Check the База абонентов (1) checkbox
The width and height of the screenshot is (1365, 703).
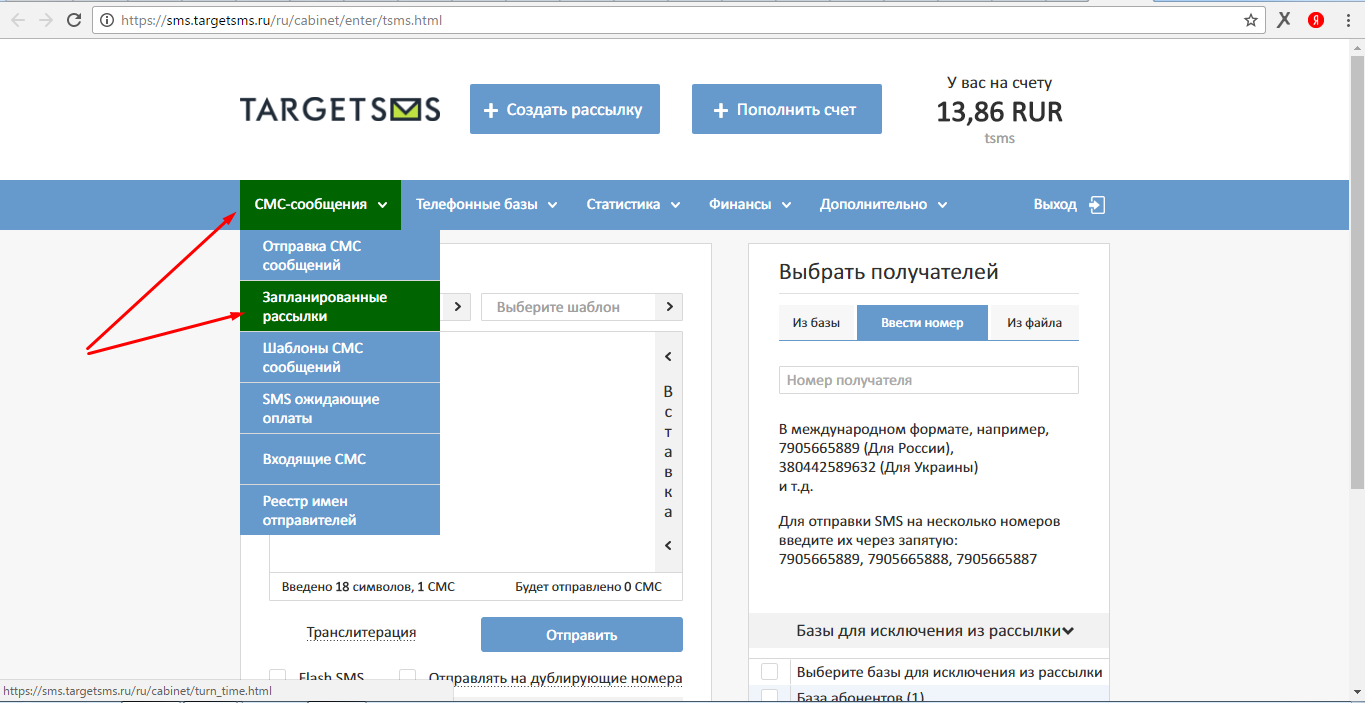coord(770,696)
